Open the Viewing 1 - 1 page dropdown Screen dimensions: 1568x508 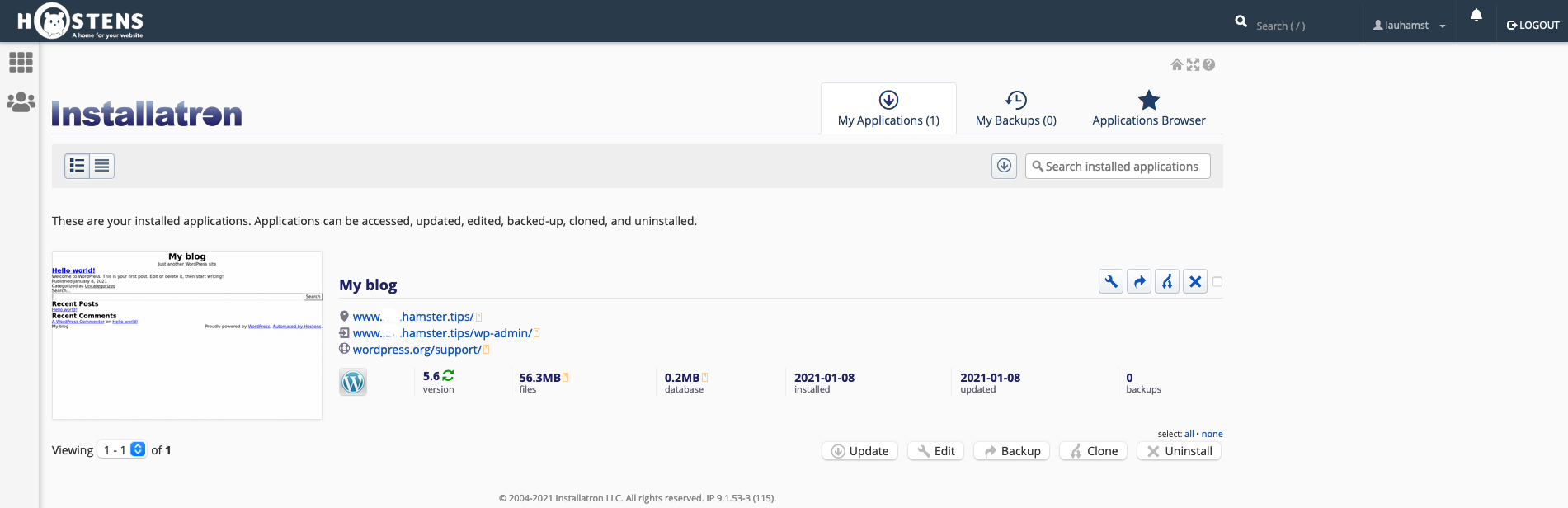pos(122,449)
